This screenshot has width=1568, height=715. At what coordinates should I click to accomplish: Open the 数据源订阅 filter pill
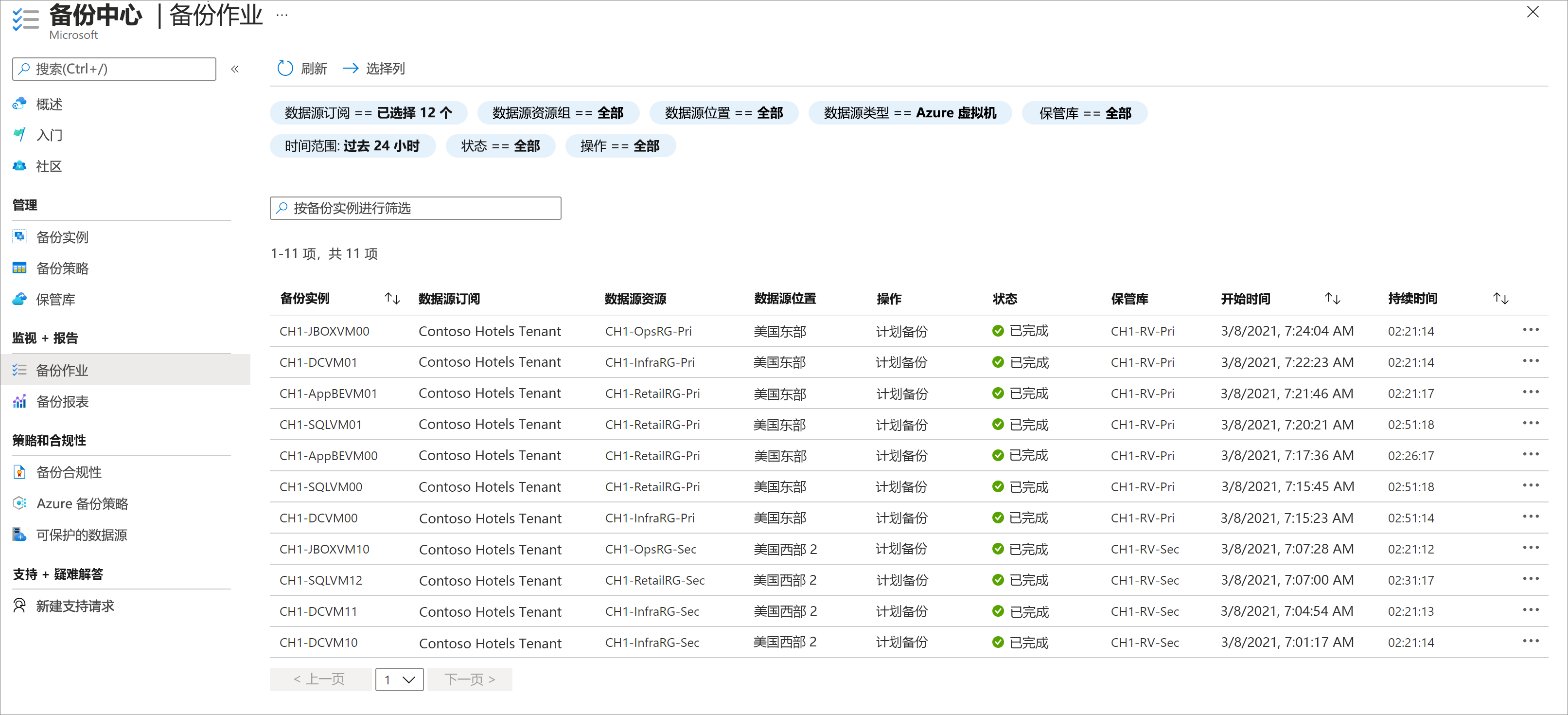click(368, 113)
